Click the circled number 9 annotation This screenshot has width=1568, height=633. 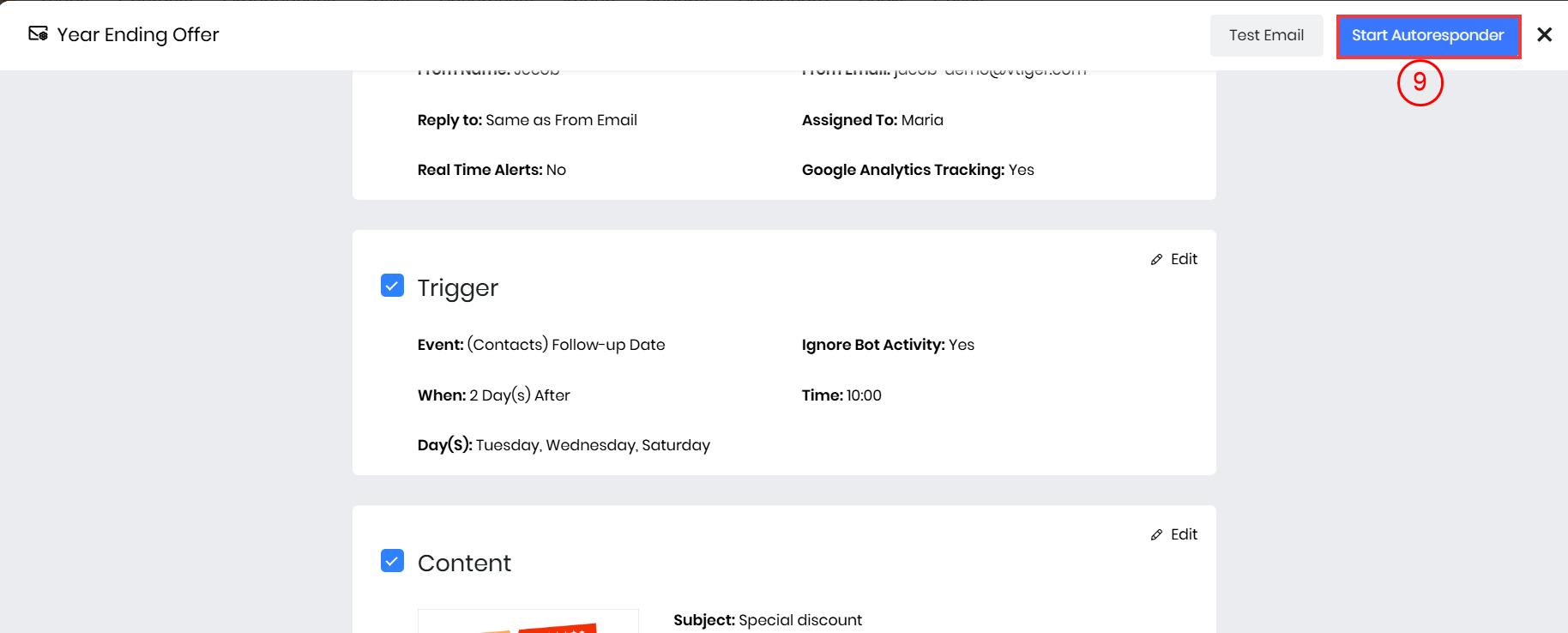pyautogui.click(x=1420, y=82)
